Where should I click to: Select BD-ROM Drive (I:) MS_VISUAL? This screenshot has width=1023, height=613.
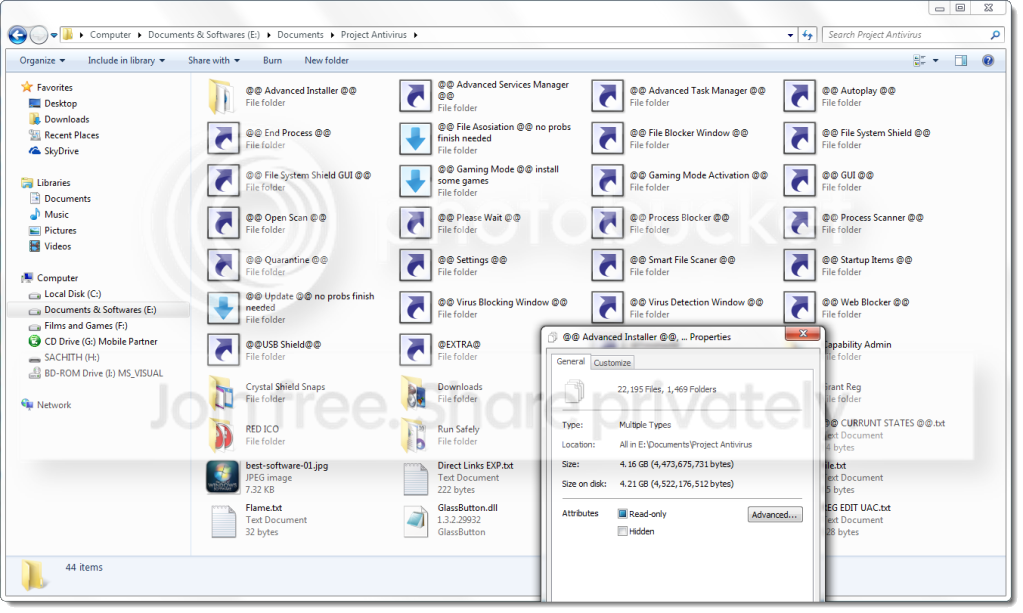pos(103,373)
